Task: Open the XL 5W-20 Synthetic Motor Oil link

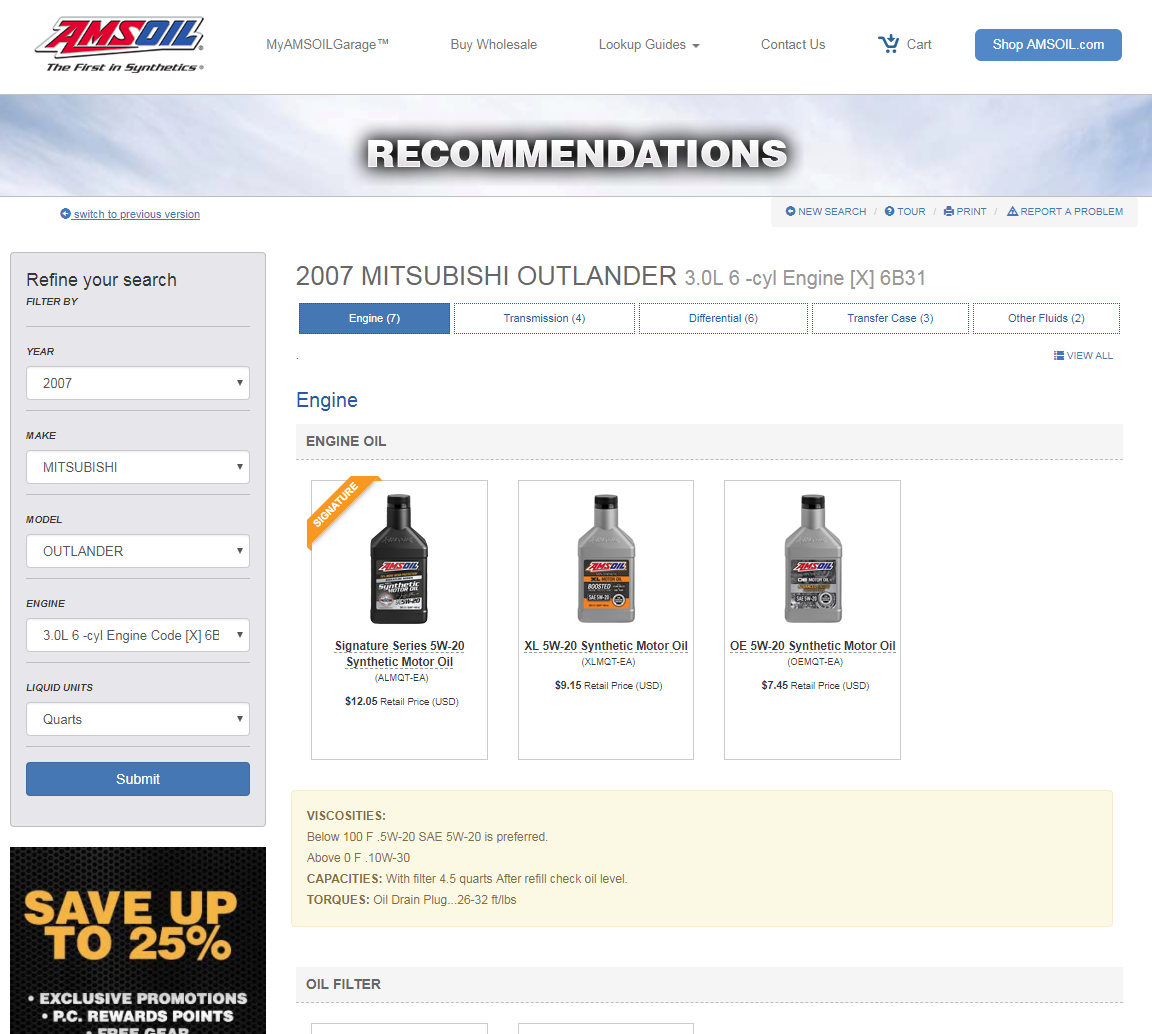Action: [606, 646]
